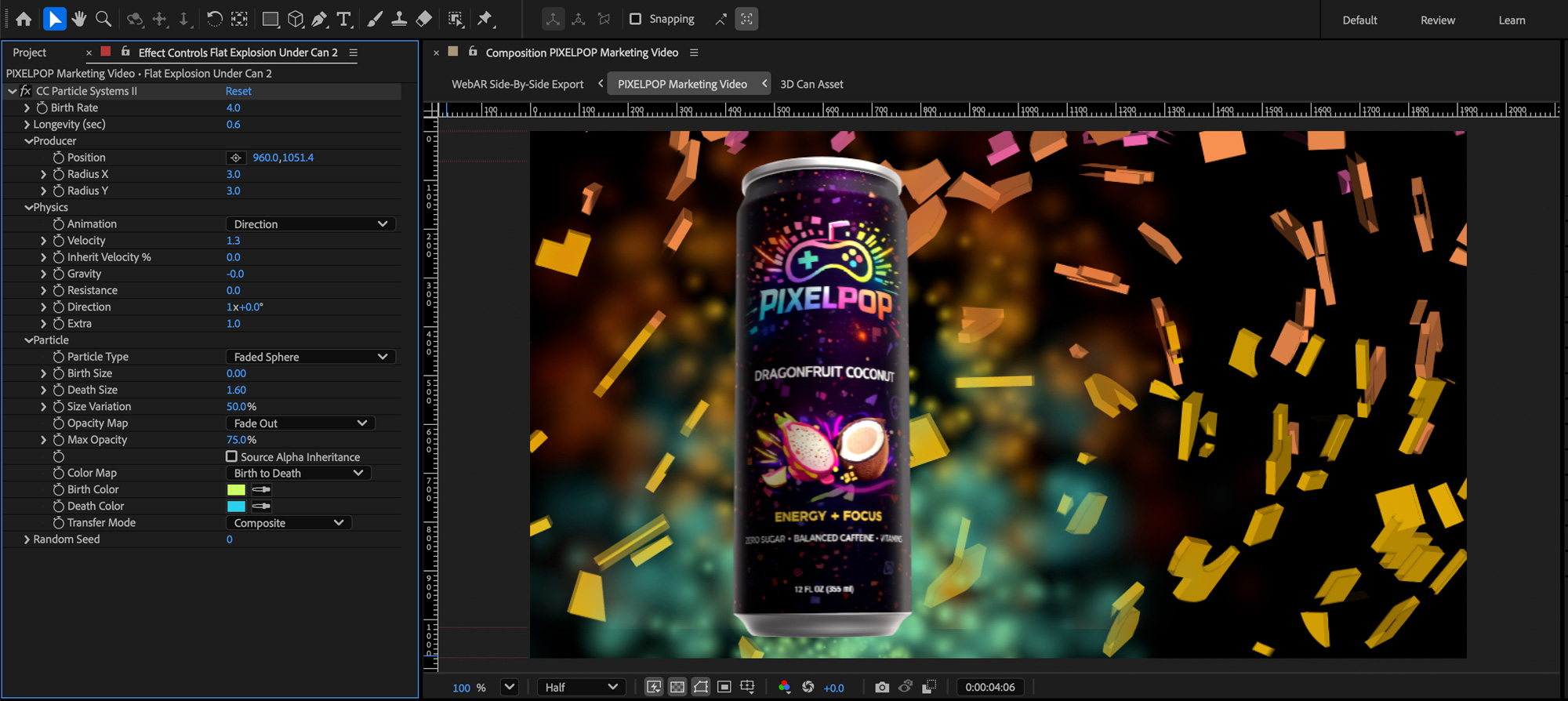Open the Particle Type Faded Sphere dropdown
The image size is (1568, 701).
(310, 357)
